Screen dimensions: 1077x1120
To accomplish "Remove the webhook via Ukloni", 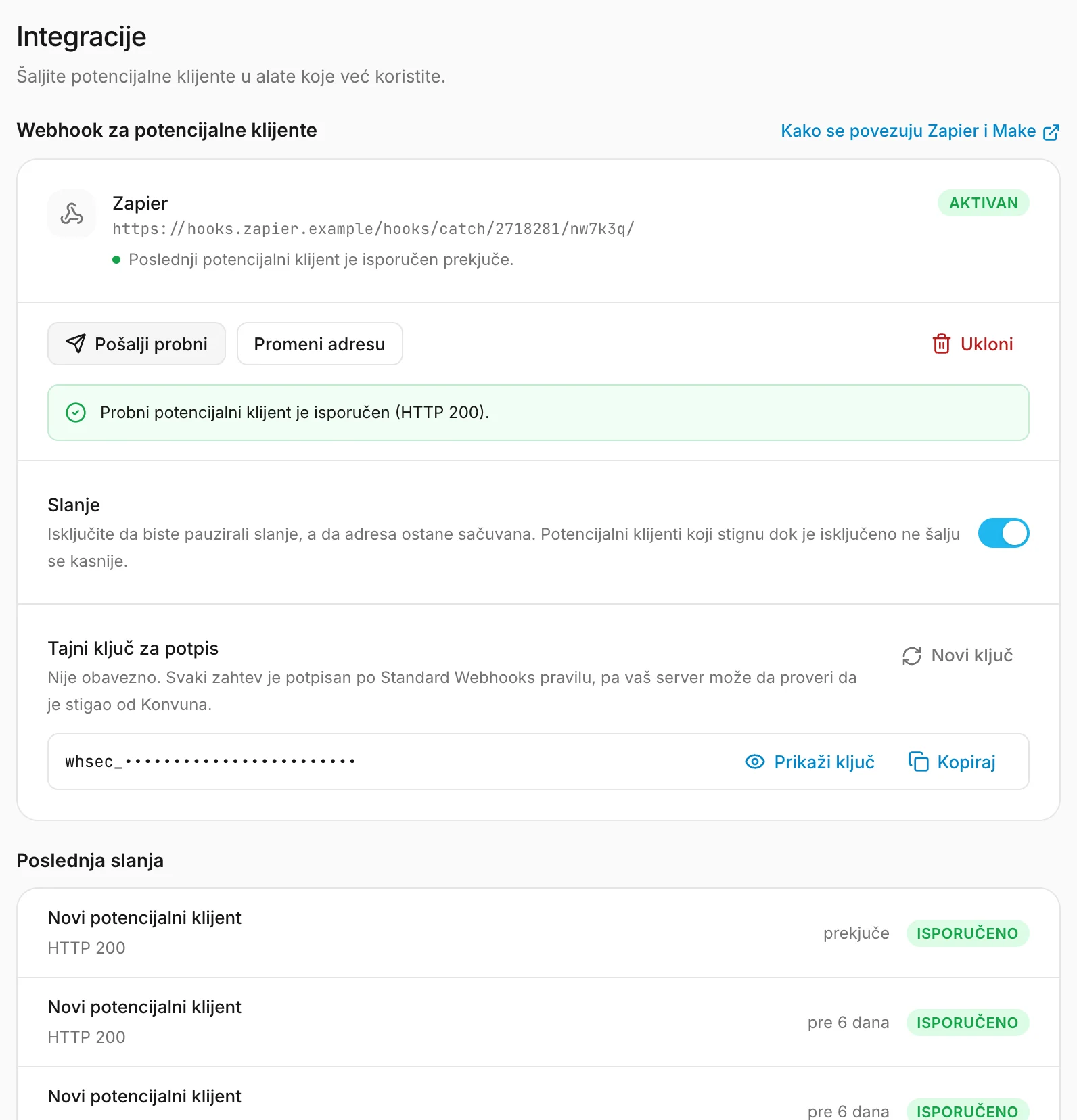I will pos(973,344).
